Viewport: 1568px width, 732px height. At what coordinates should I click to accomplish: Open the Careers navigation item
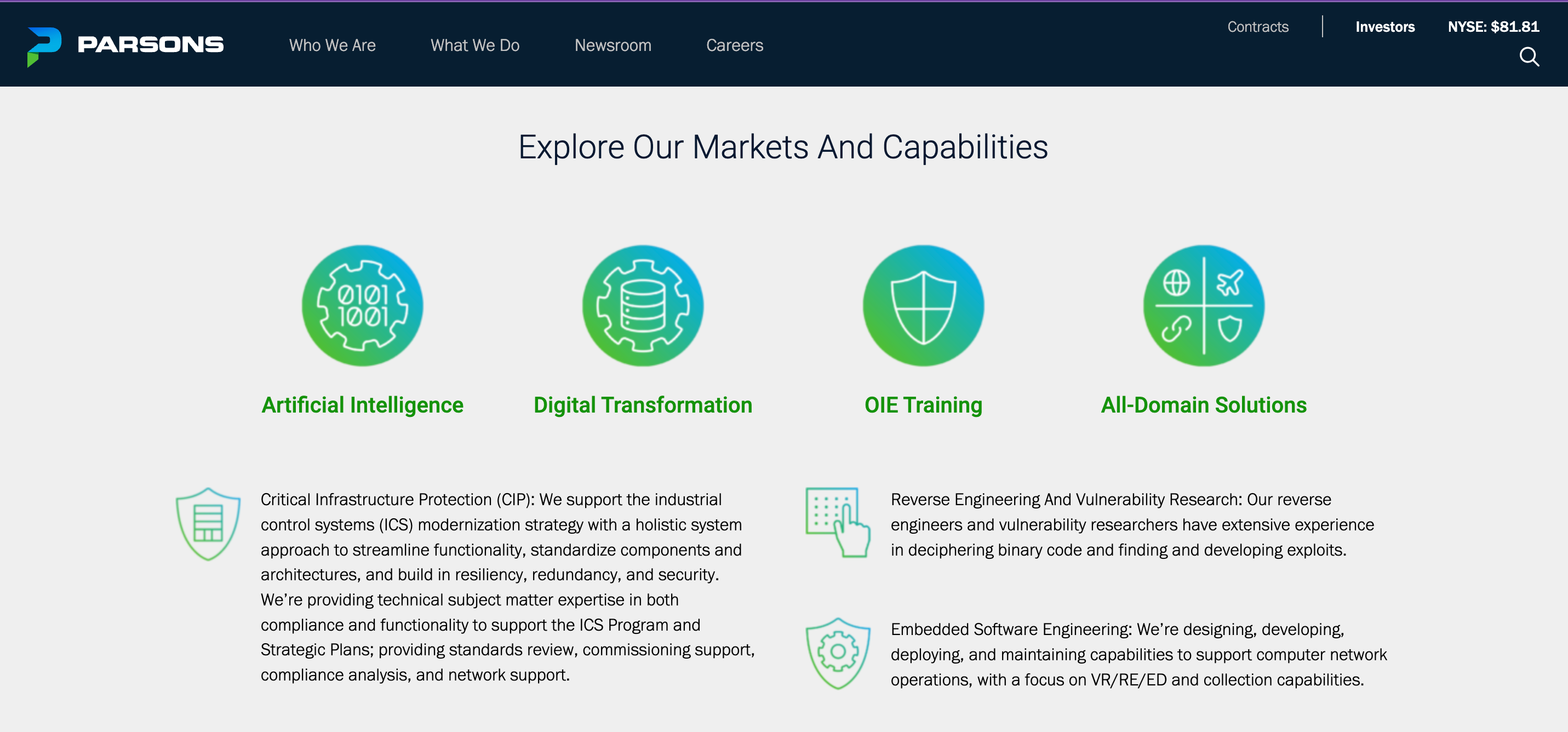point(734,45)
